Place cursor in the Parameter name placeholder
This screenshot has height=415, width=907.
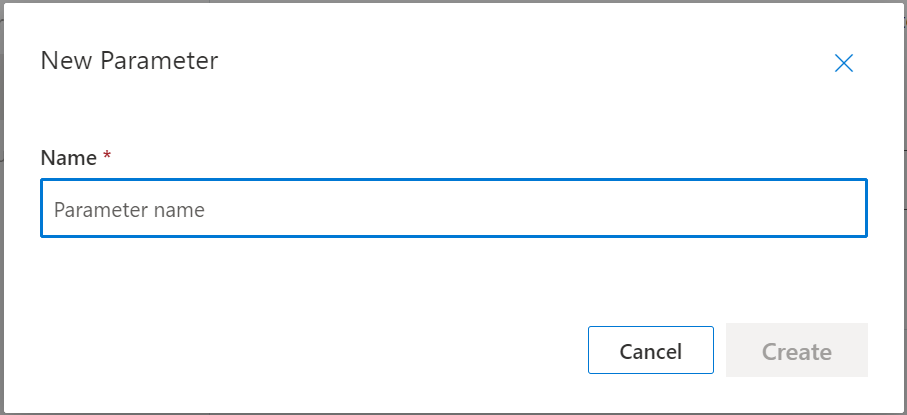click(x=130, y=210)
